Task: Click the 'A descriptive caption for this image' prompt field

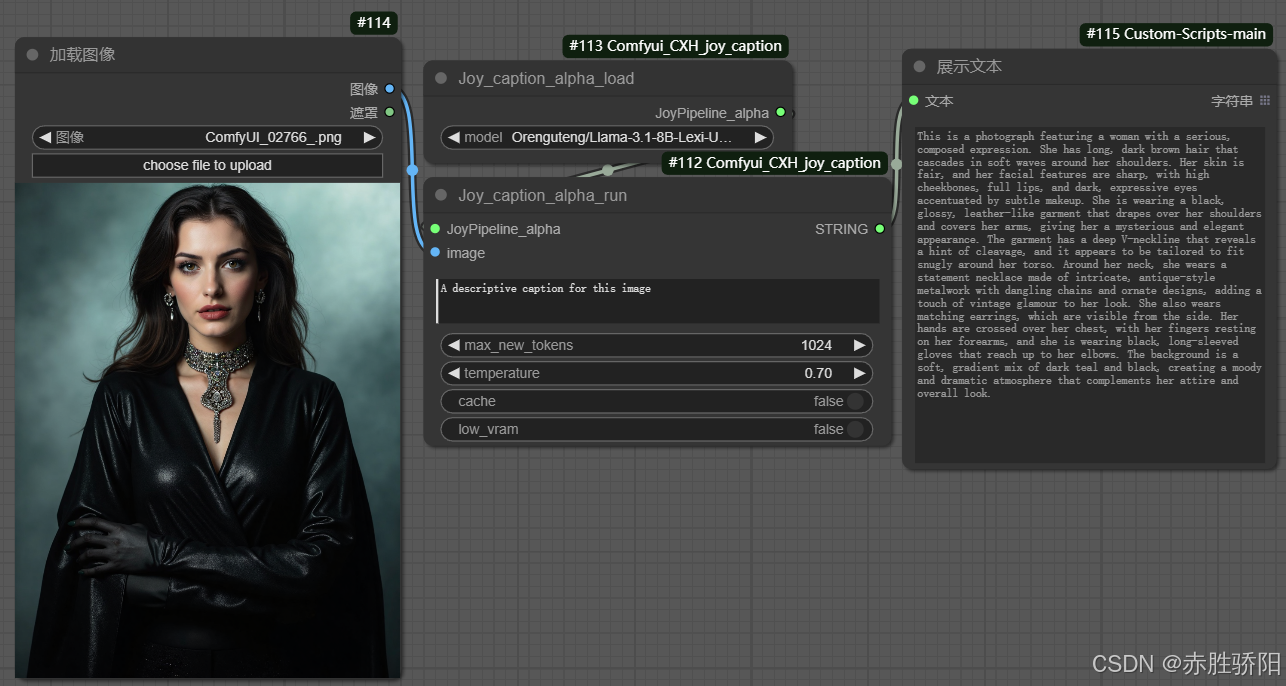Action: 658,300
